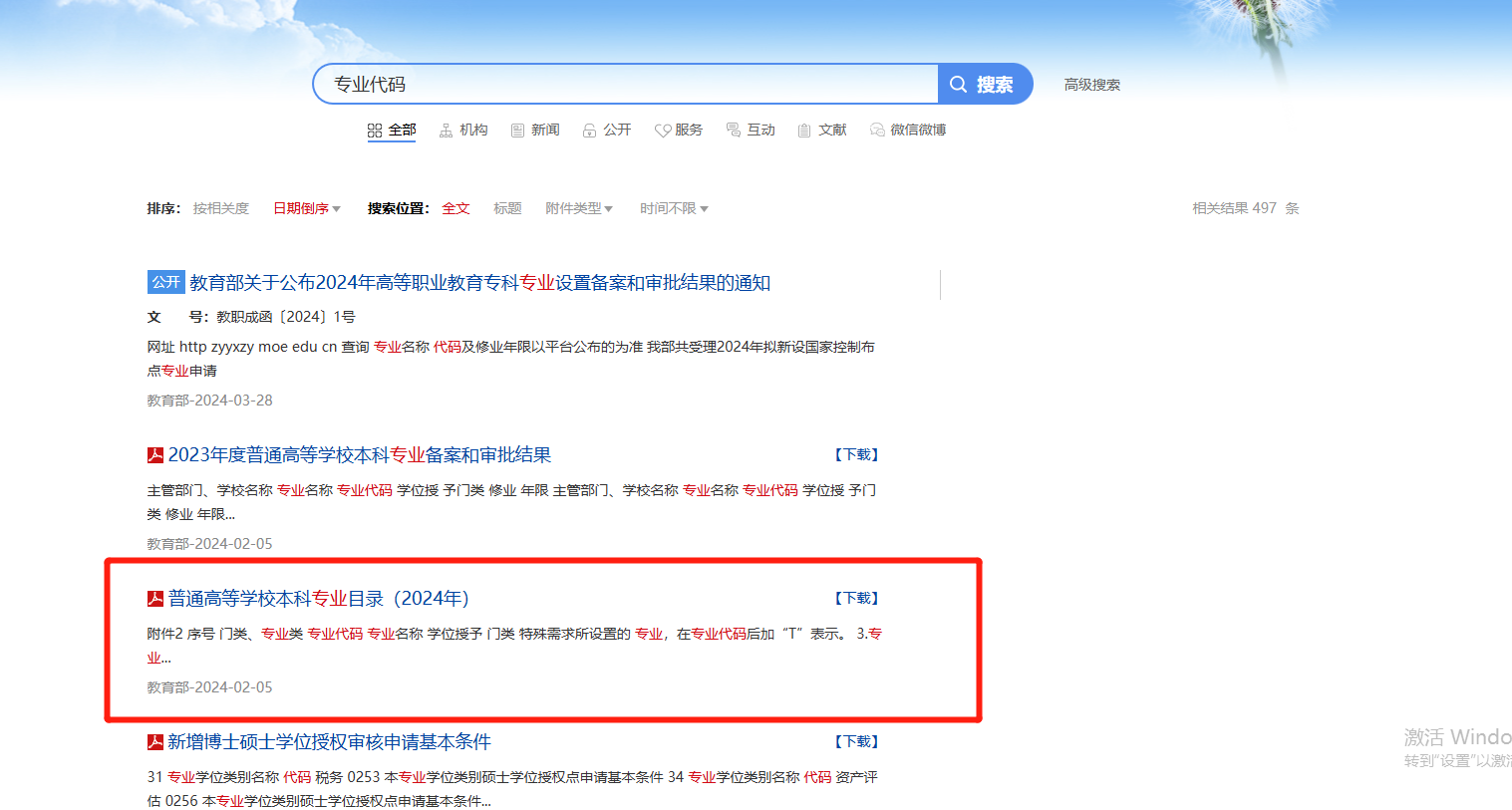Expand the 日期倒序 sort dropdown
Image resolution: width=1512 pixels, height=810 pixels.
coord(307,208)
